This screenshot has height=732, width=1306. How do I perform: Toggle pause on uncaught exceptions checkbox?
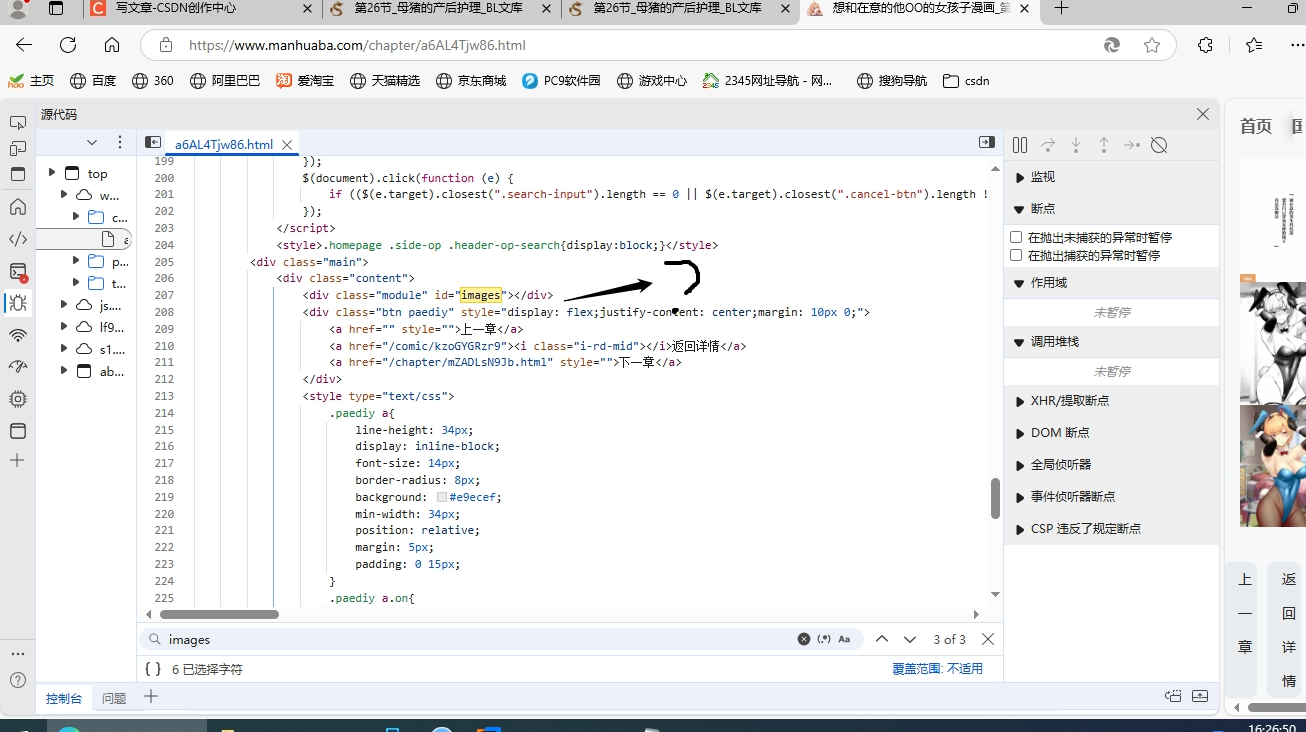[x=1016, y=238]
